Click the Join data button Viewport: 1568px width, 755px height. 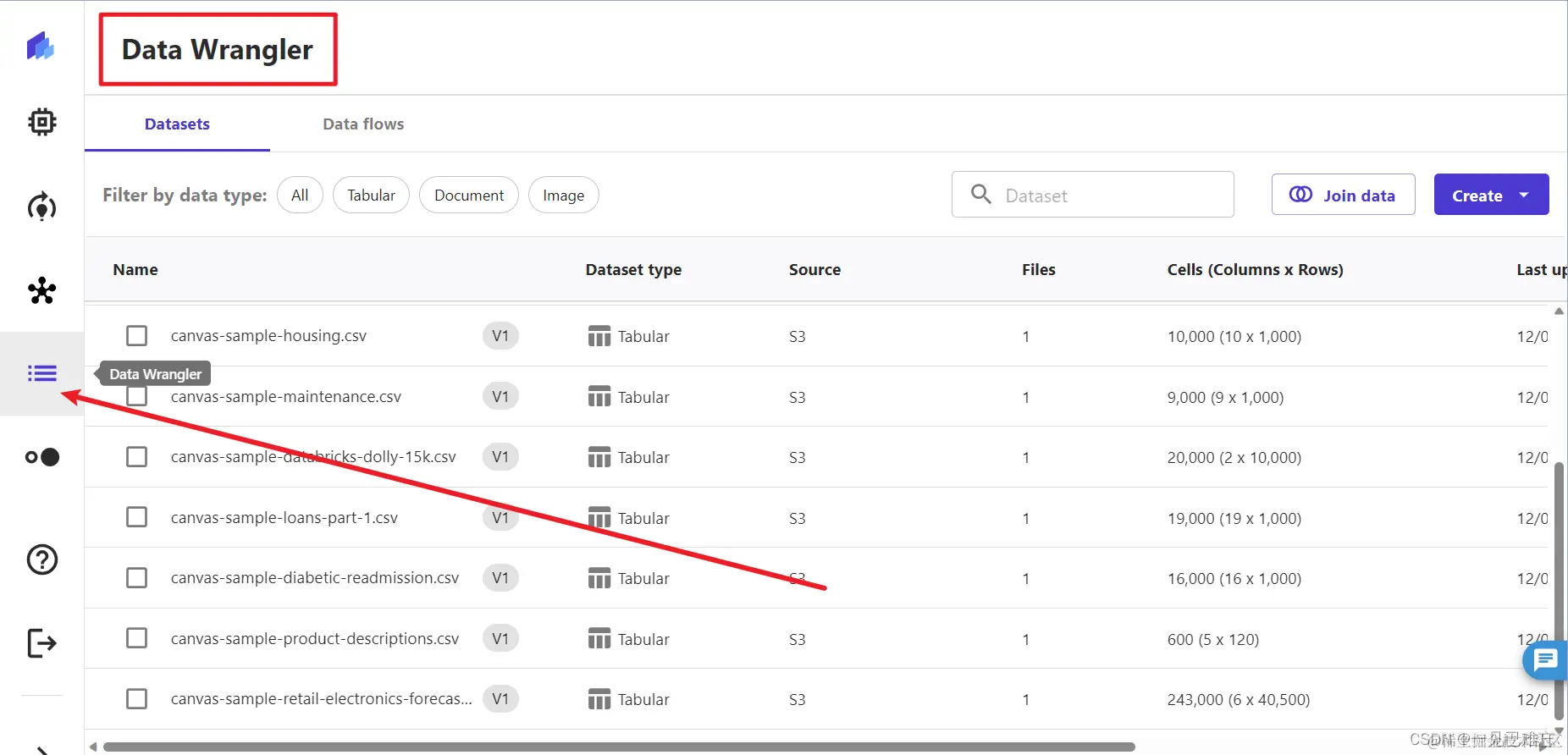(1343, 195)
